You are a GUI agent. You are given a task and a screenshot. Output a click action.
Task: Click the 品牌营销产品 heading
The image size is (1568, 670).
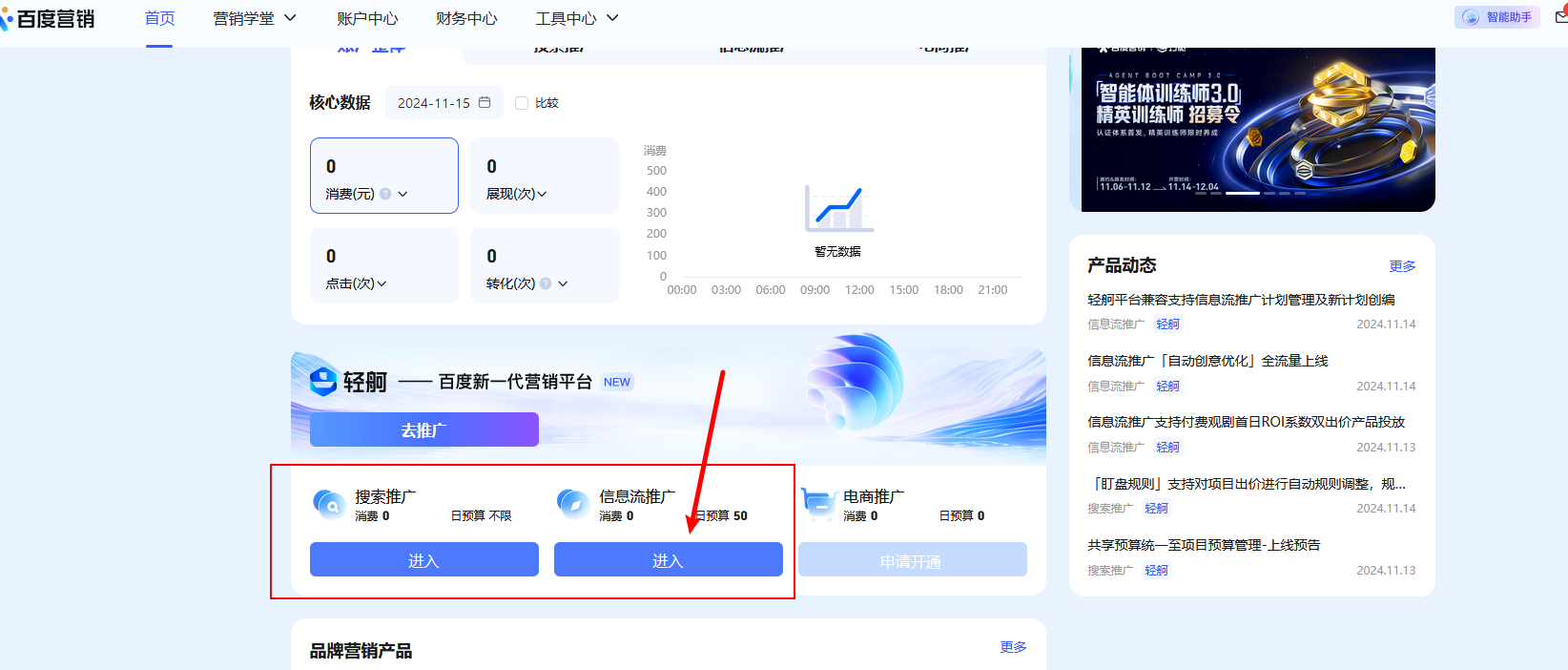click(x=361, y=651)
